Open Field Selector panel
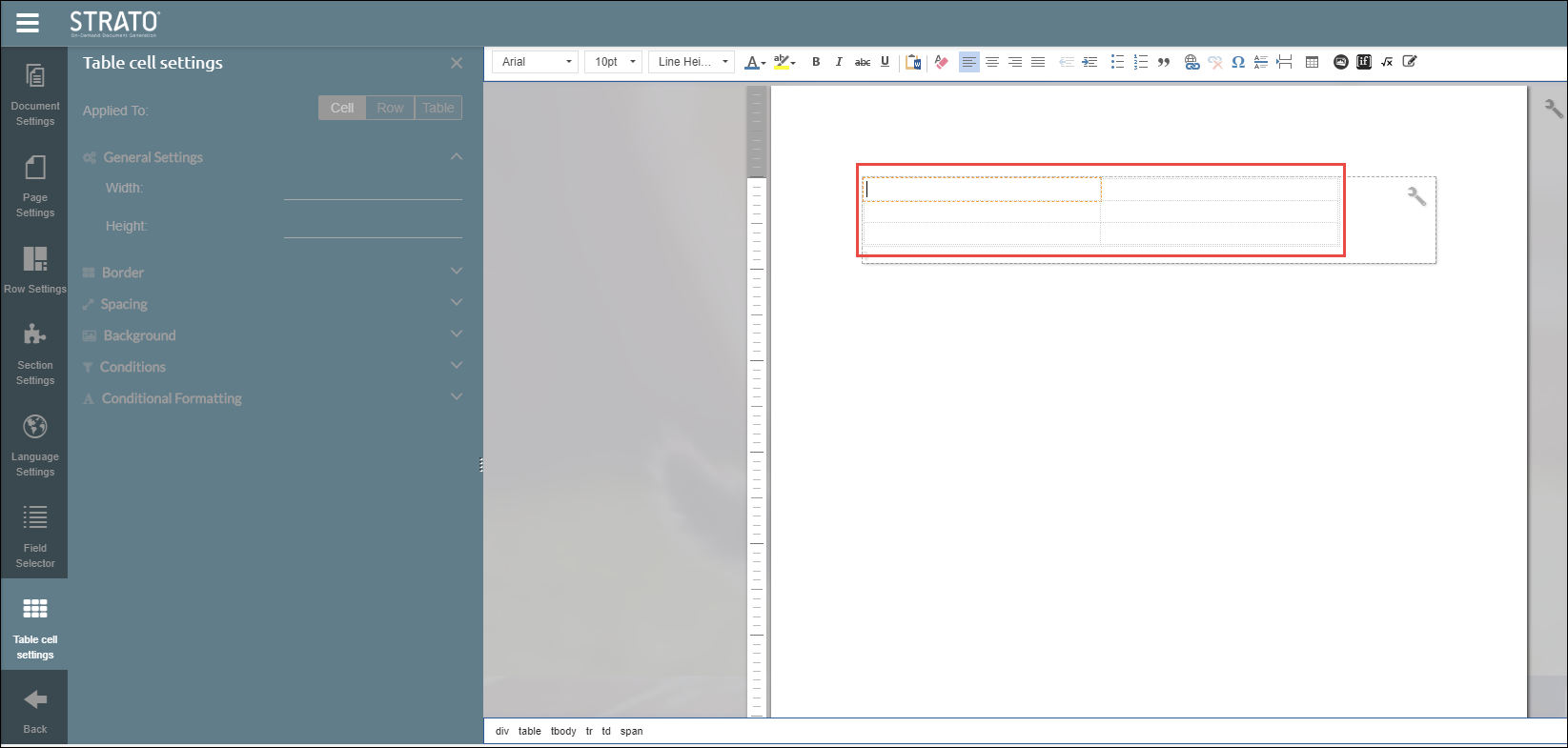Viewport: 1568px width, 748px height. pyautogui.click(x=35, y=536)
